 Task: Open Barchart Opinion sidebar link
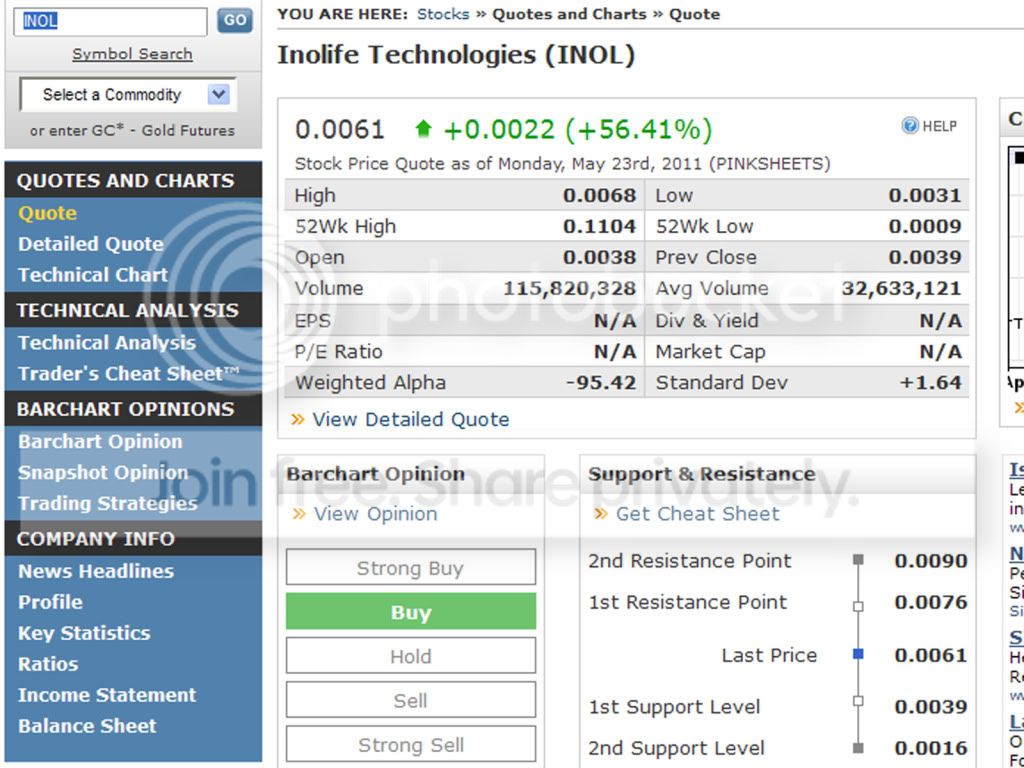pos(101,441)
